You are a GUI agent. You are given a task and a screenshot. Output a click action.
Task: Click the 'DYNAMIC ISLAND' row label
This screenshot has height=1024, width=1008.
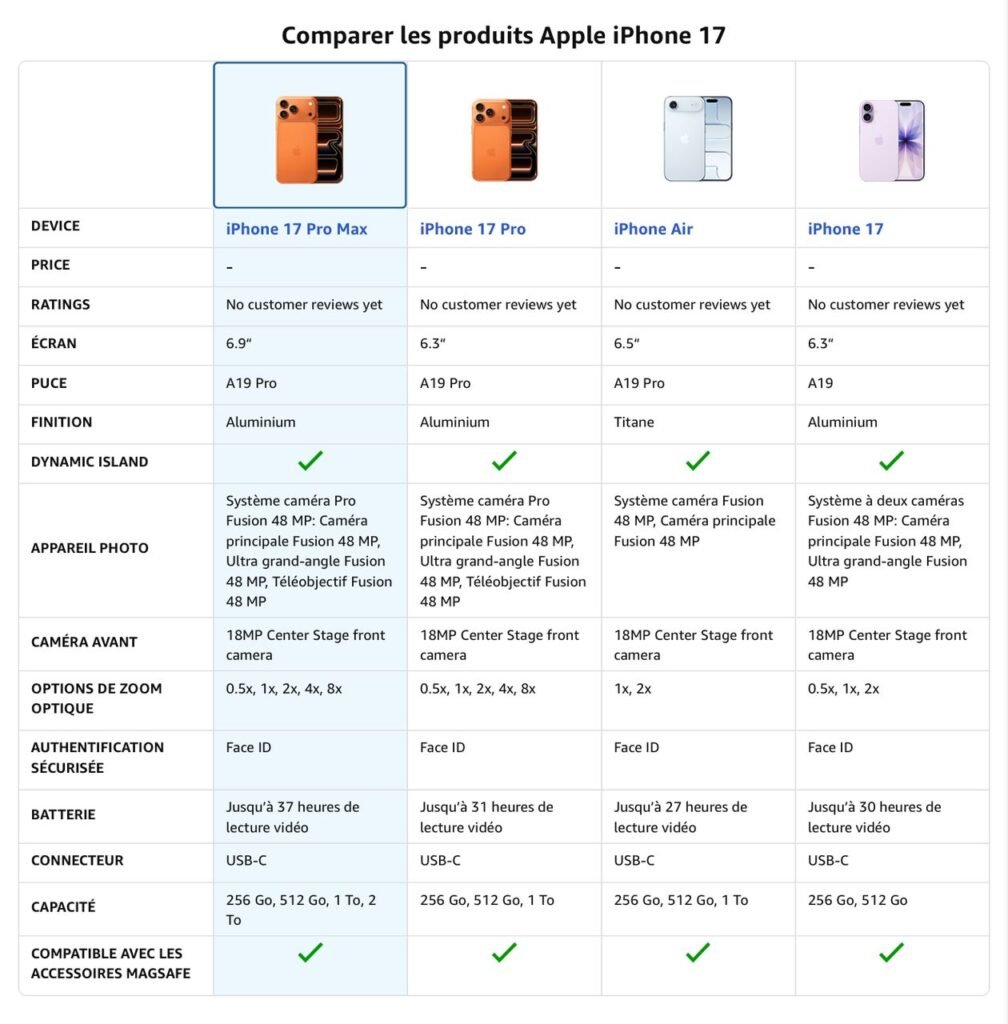point(89,462)
